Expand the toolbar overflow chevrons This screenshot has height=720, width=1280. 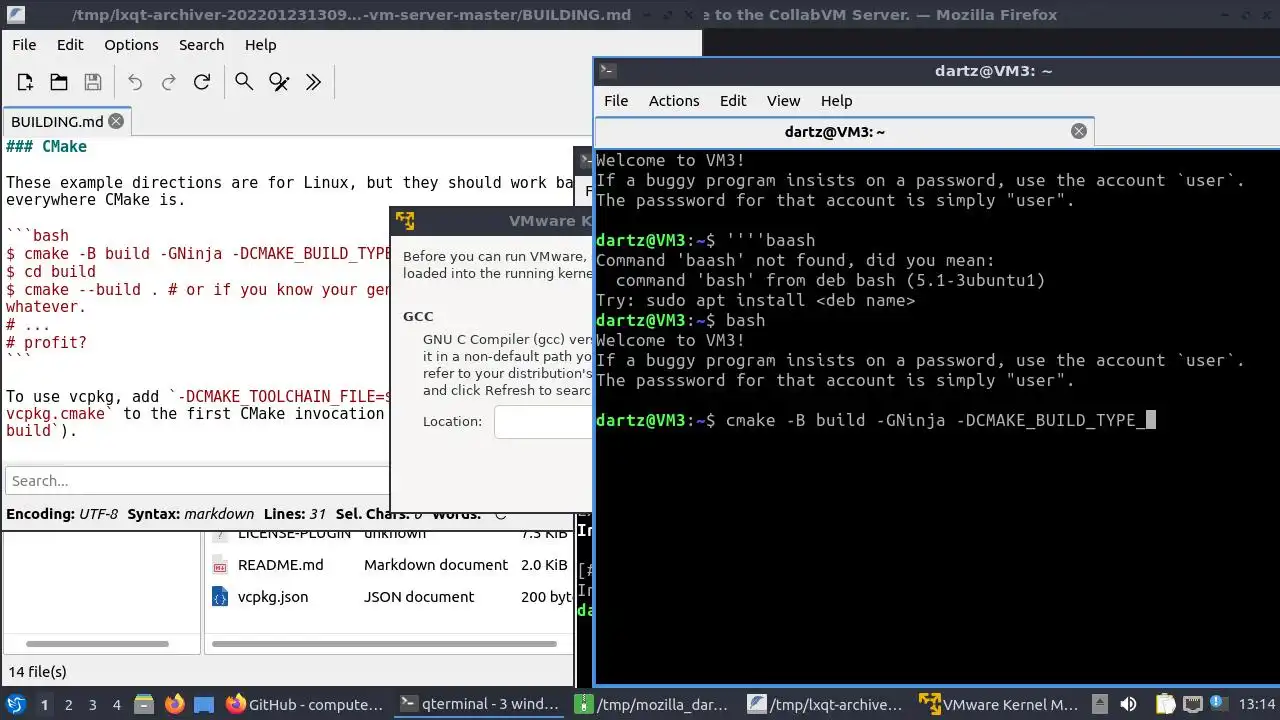[313, 82]
